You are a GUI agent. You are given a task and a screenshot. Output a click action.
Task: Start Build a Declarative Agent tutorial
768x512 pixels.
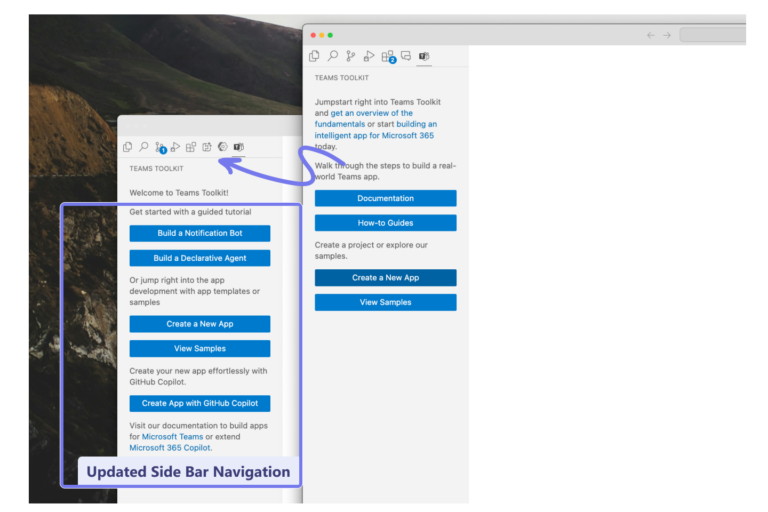coord(200,258)
